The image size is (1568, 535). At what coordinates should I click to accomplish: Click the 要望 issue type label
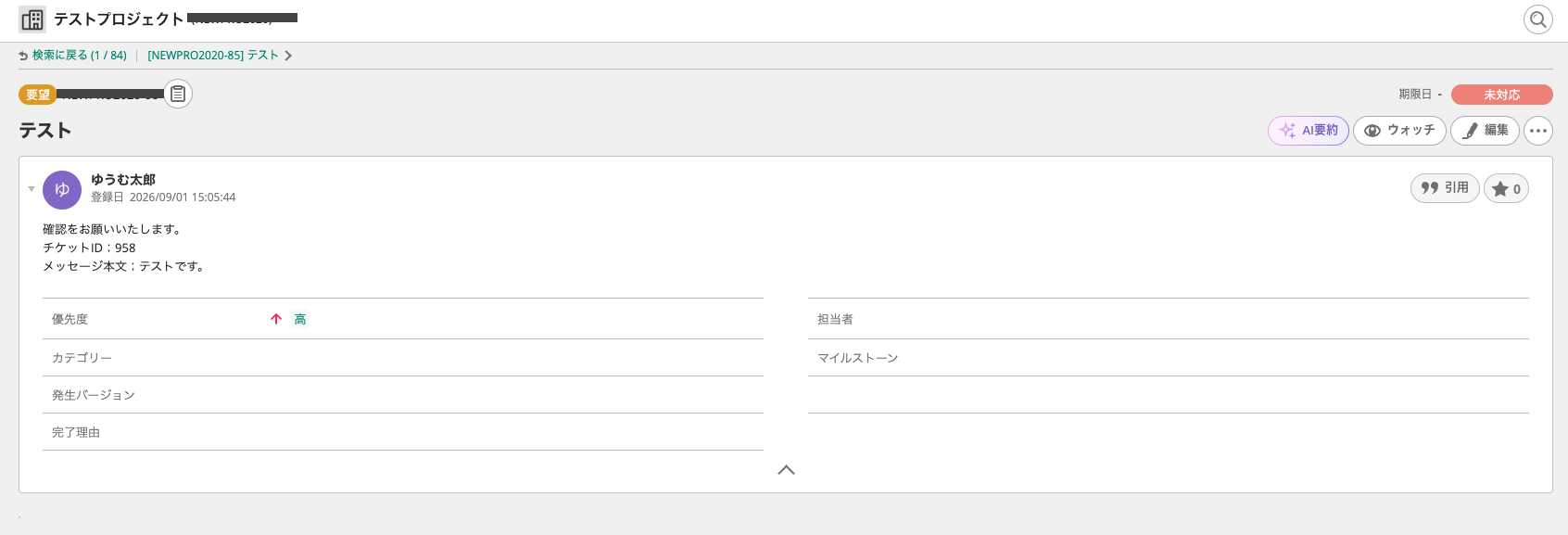pos(38,95)
